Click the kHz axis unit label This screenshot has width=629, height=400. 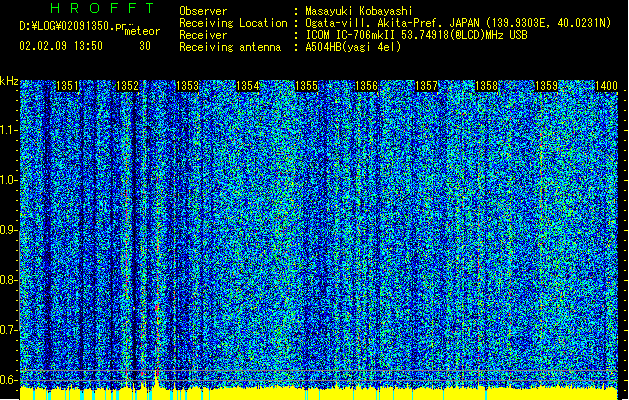(9, 81)
